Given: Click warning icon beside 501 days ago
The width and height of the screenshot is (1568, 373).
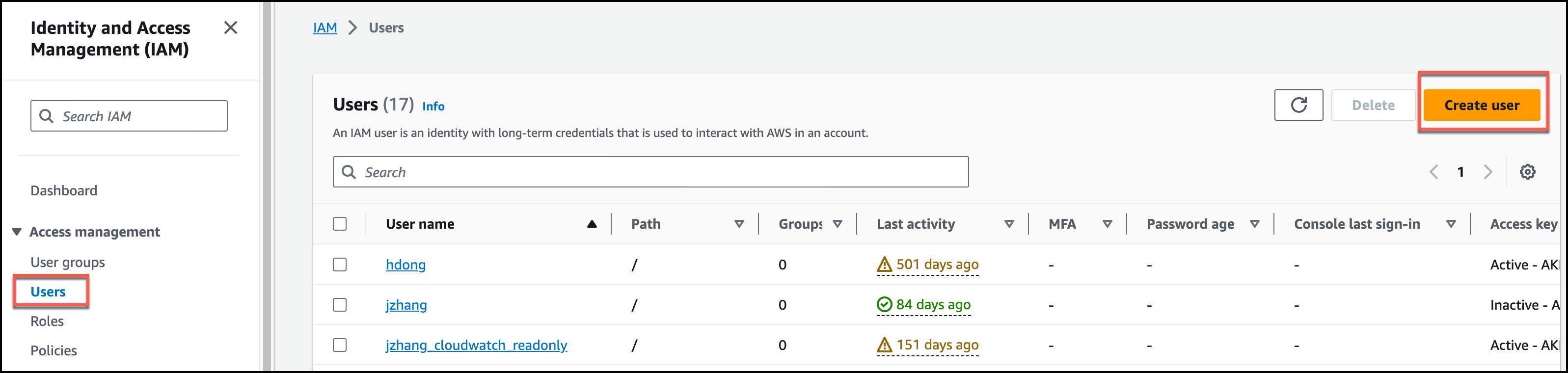Looking at the screenshot, I should coord(884,265).
